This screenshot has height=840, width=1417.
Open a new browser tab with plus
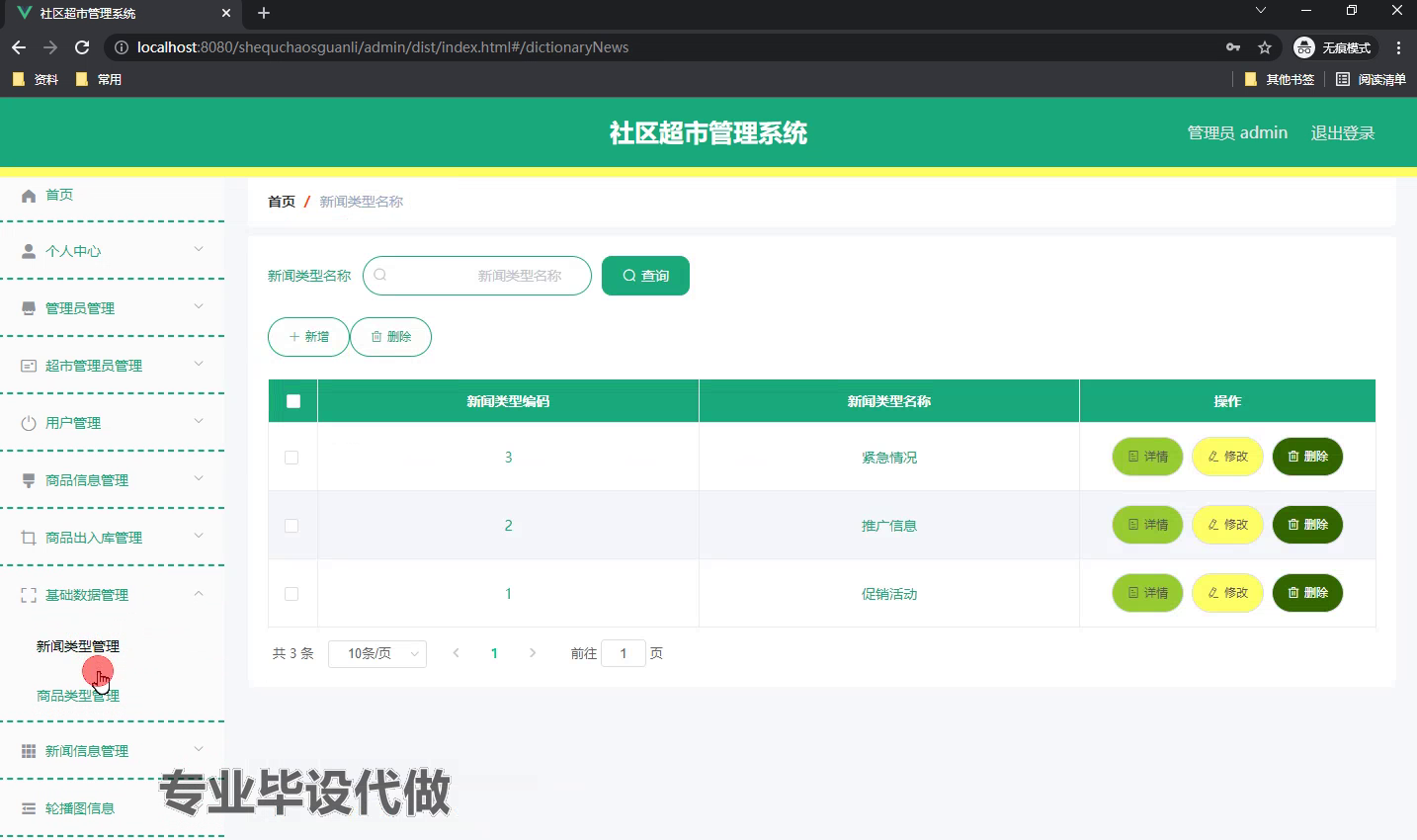pyautogui.click(x=264, y=13)
